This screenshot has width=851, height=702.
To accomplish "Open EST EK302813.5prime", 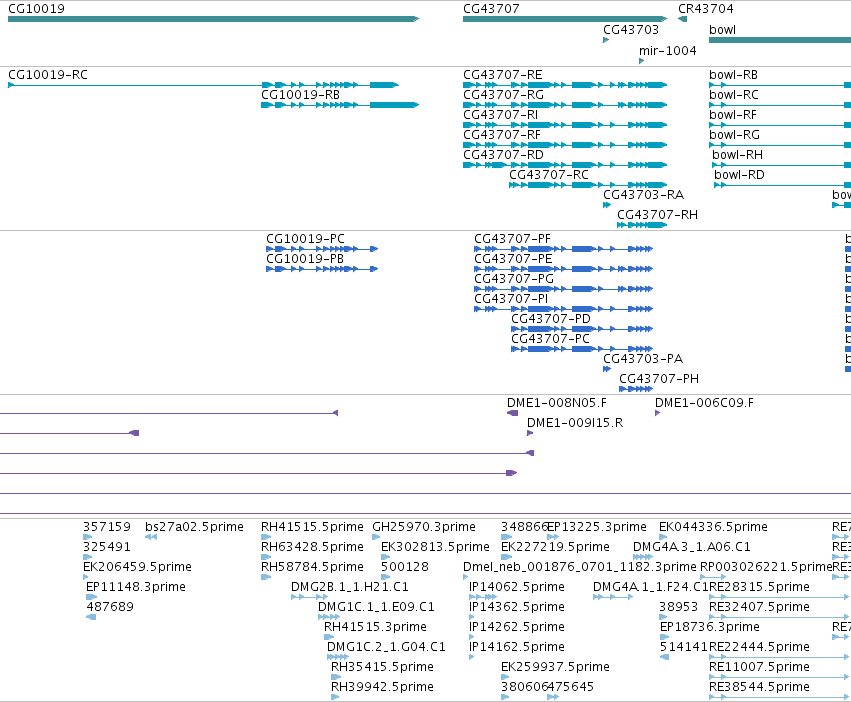I will pyautogui.click(x=385, y=557).
